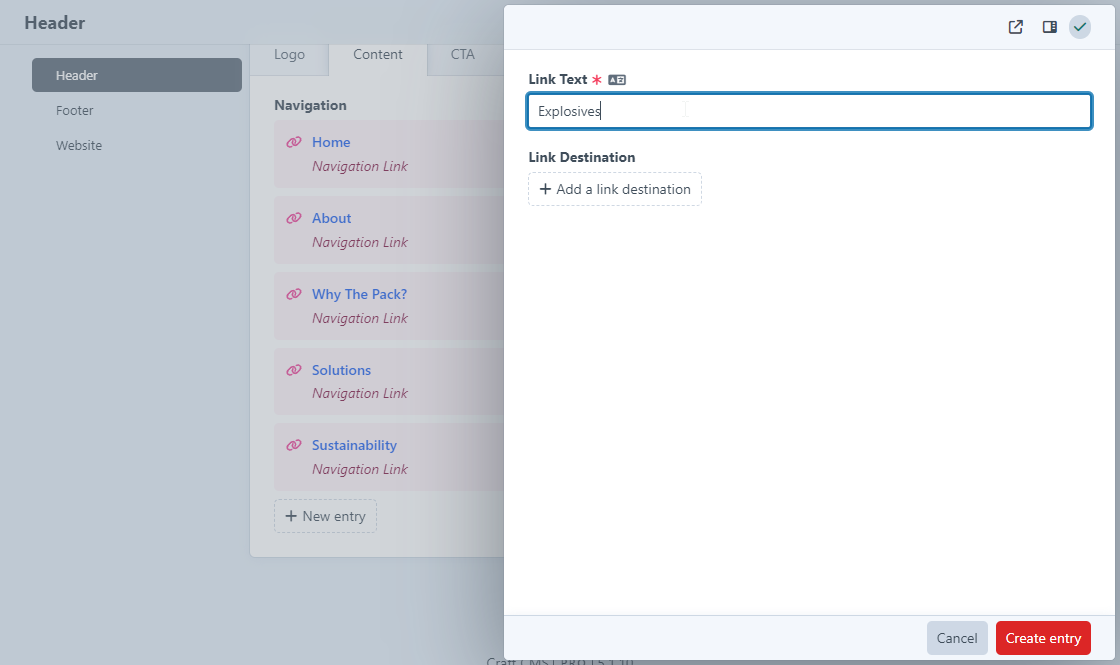Click the link icon next to Home

tap(294, 143)
